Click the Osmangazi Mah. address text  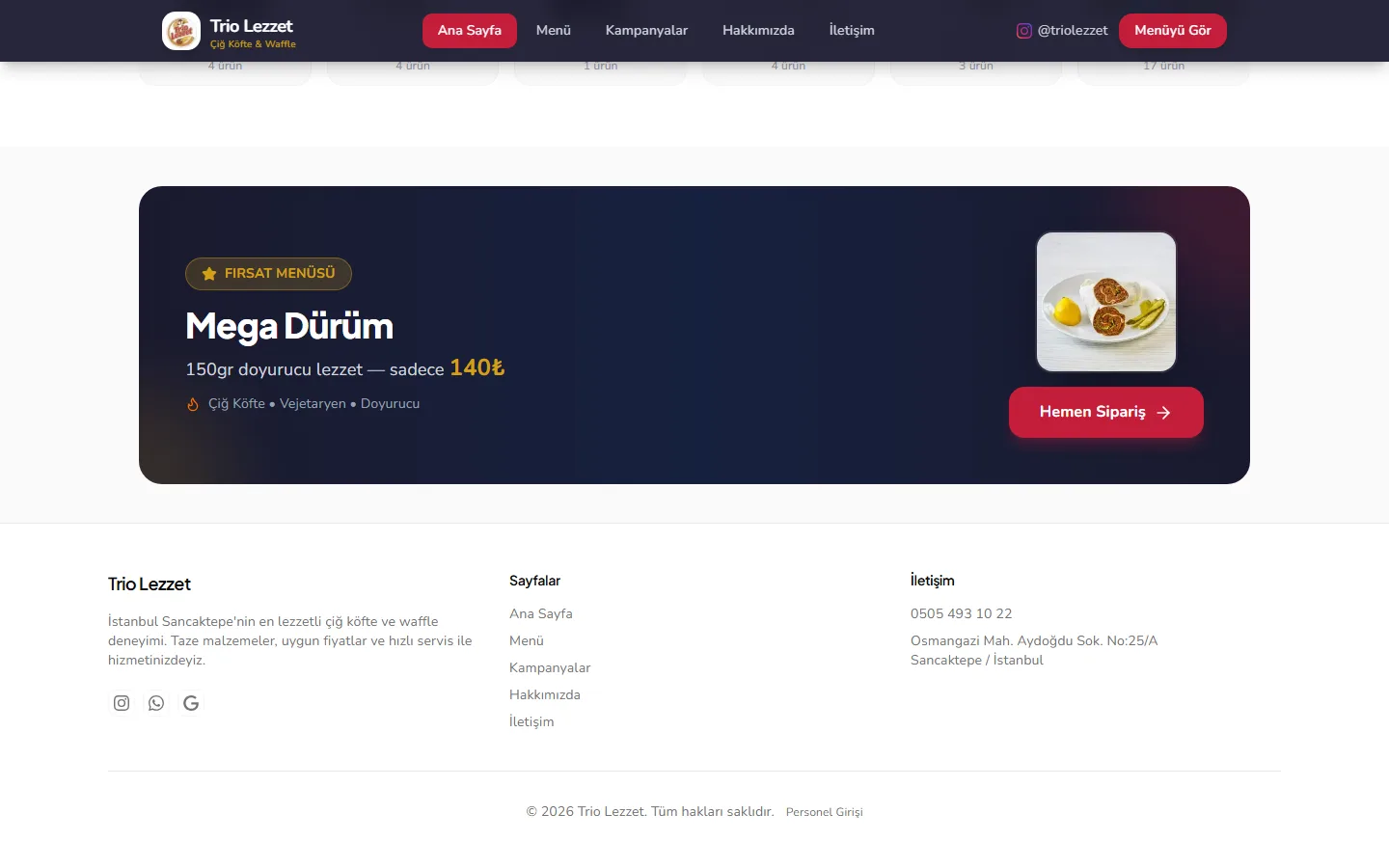coord(1034,650)
